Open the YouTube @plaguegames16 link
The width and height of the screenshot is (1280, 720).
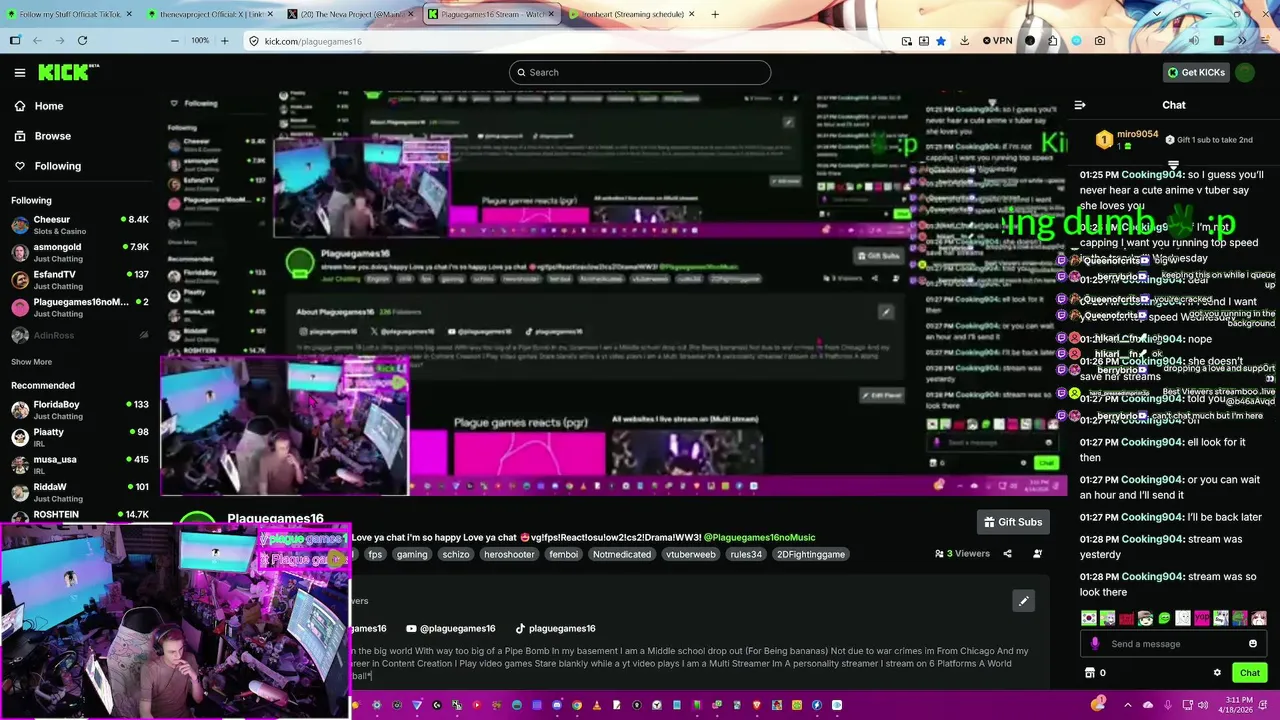pyautogui.click(x=451, y=628)
